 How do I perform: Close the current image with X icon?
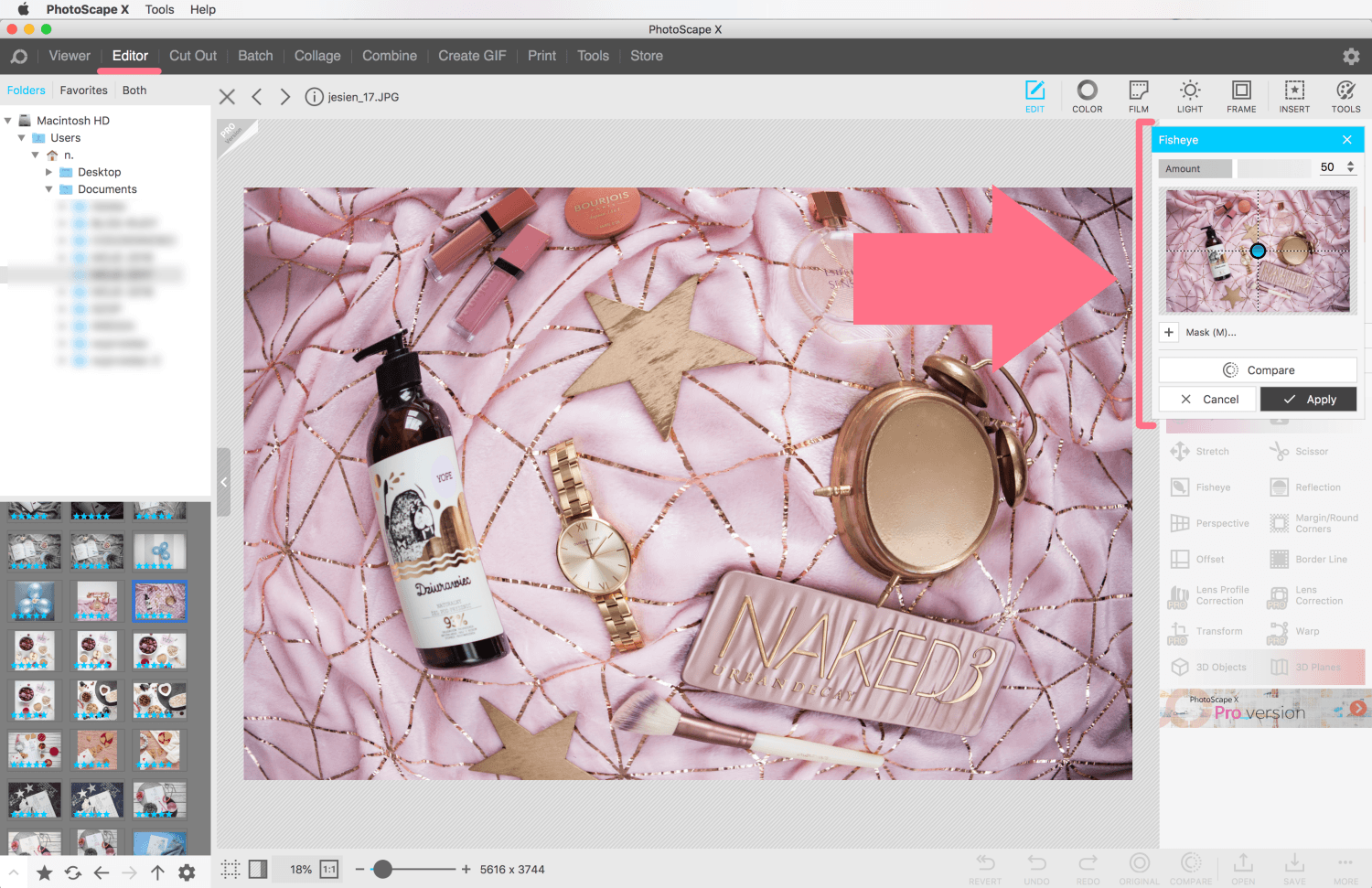point(228,97)
